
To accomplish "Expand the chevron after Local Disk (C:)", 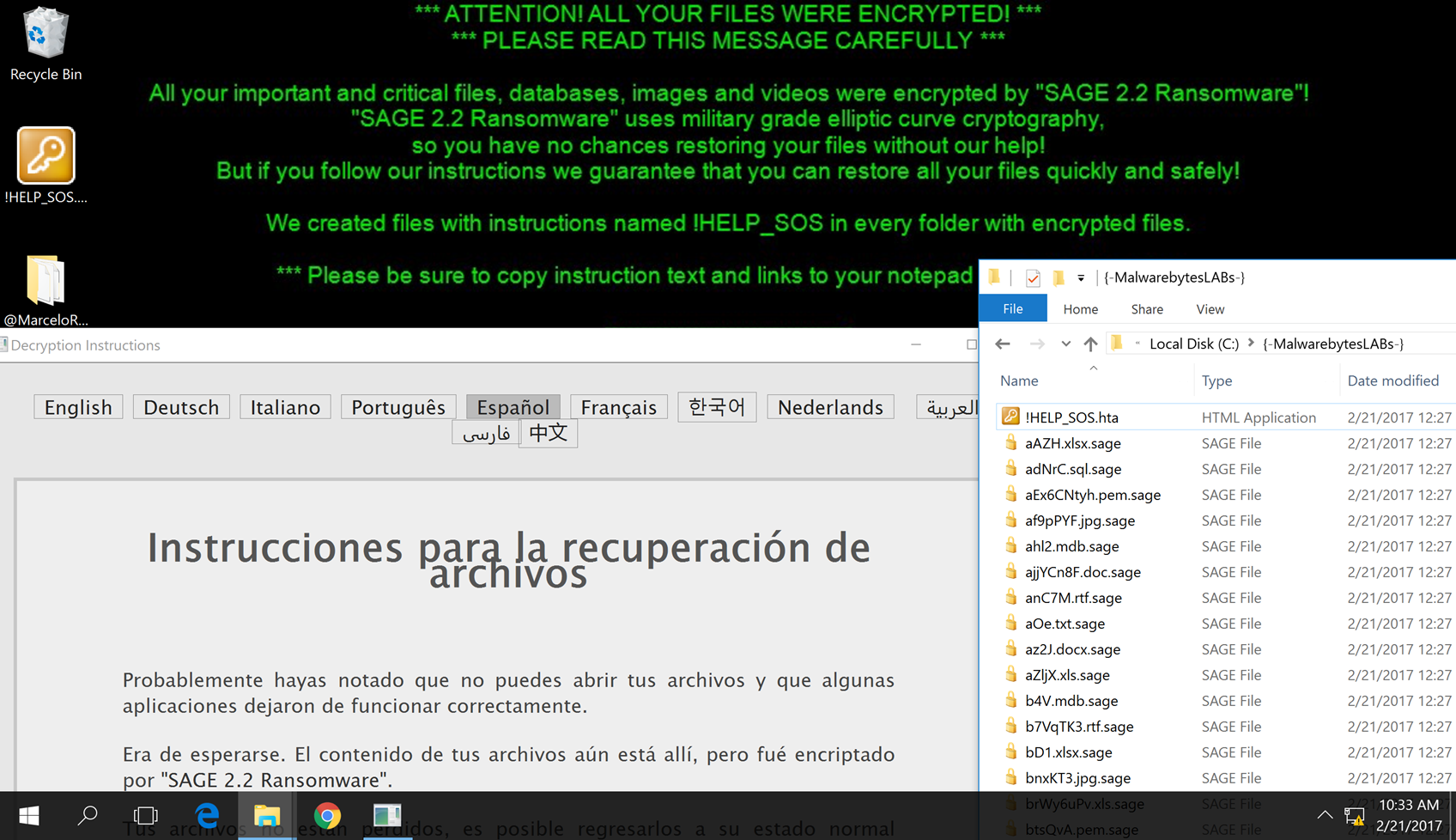I will click(1251, 344).
